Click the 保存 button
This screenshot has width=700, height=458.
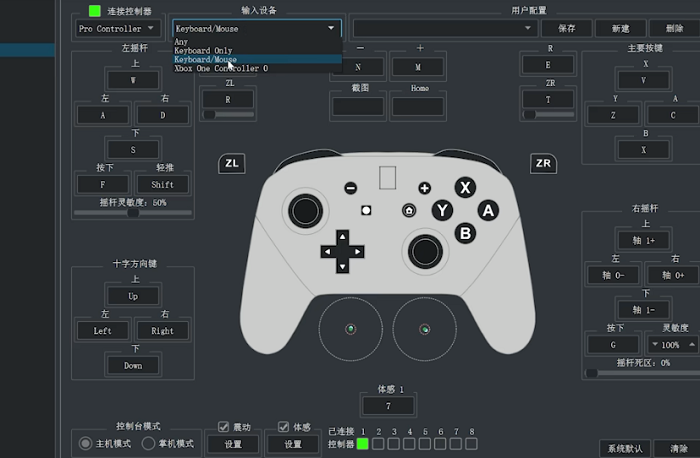click(566, 29)
